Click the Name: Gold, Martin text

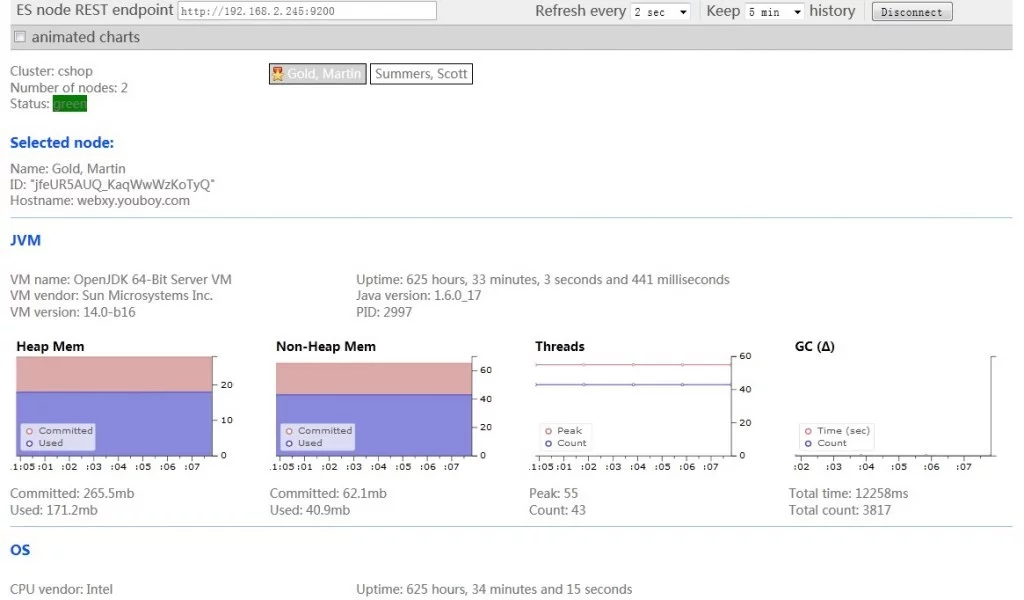(x=67, y=168)
